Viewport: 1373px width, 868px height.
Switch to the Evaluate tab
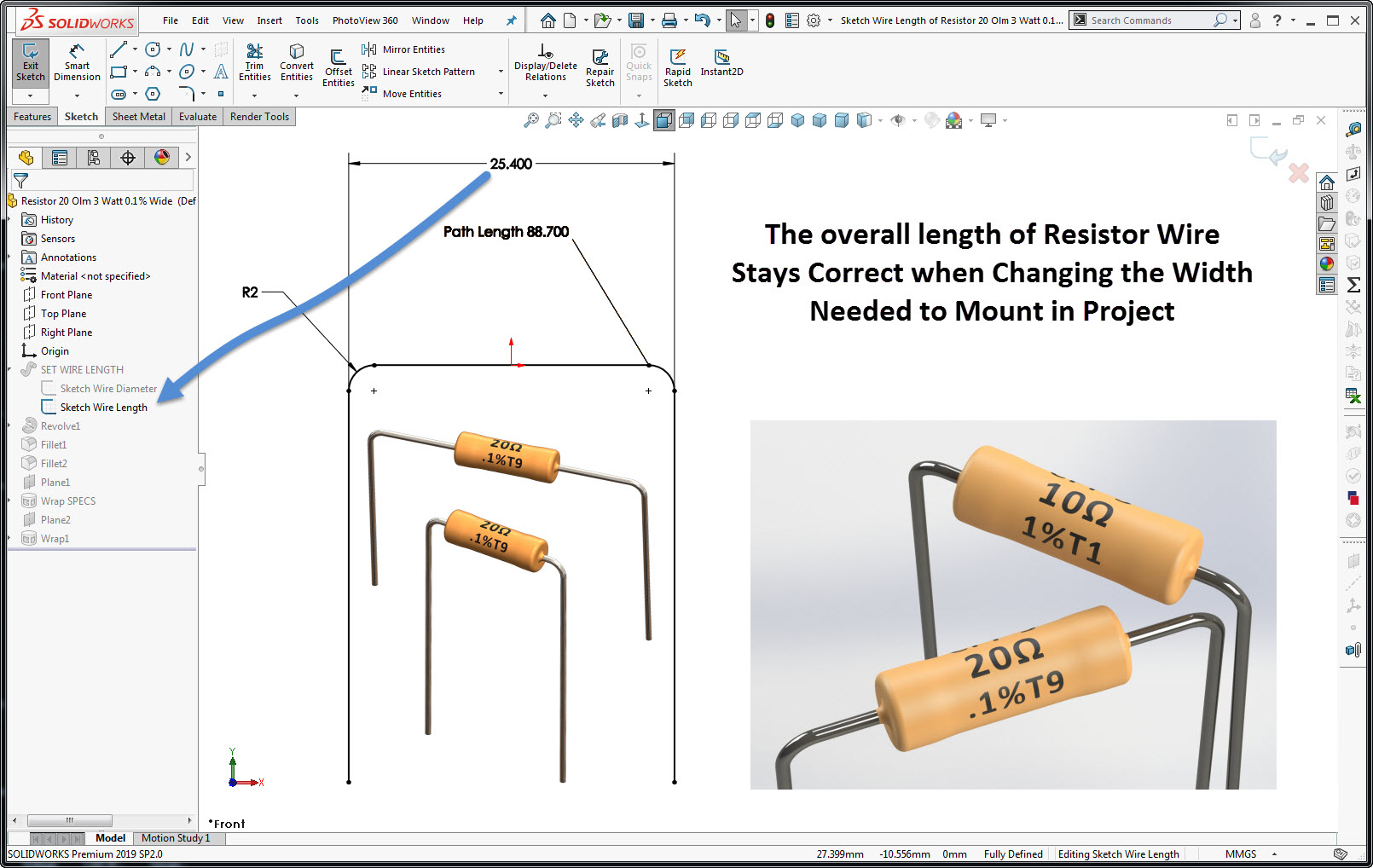click(x=198, y=117)
